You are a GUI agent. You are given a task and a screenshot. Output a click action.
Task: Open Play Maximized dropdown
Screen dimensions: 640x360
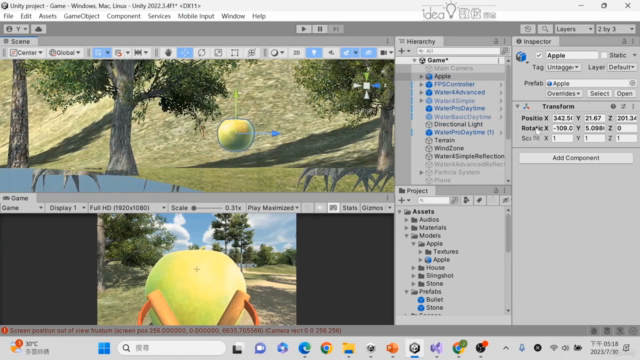click(x=273, y=208)
